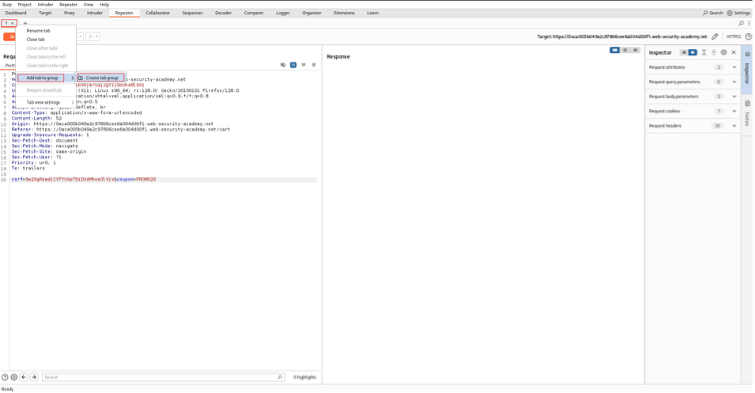Switch to the Decoder tab
This screenshot has height=393, width=755.
click(x=223, y=13)
